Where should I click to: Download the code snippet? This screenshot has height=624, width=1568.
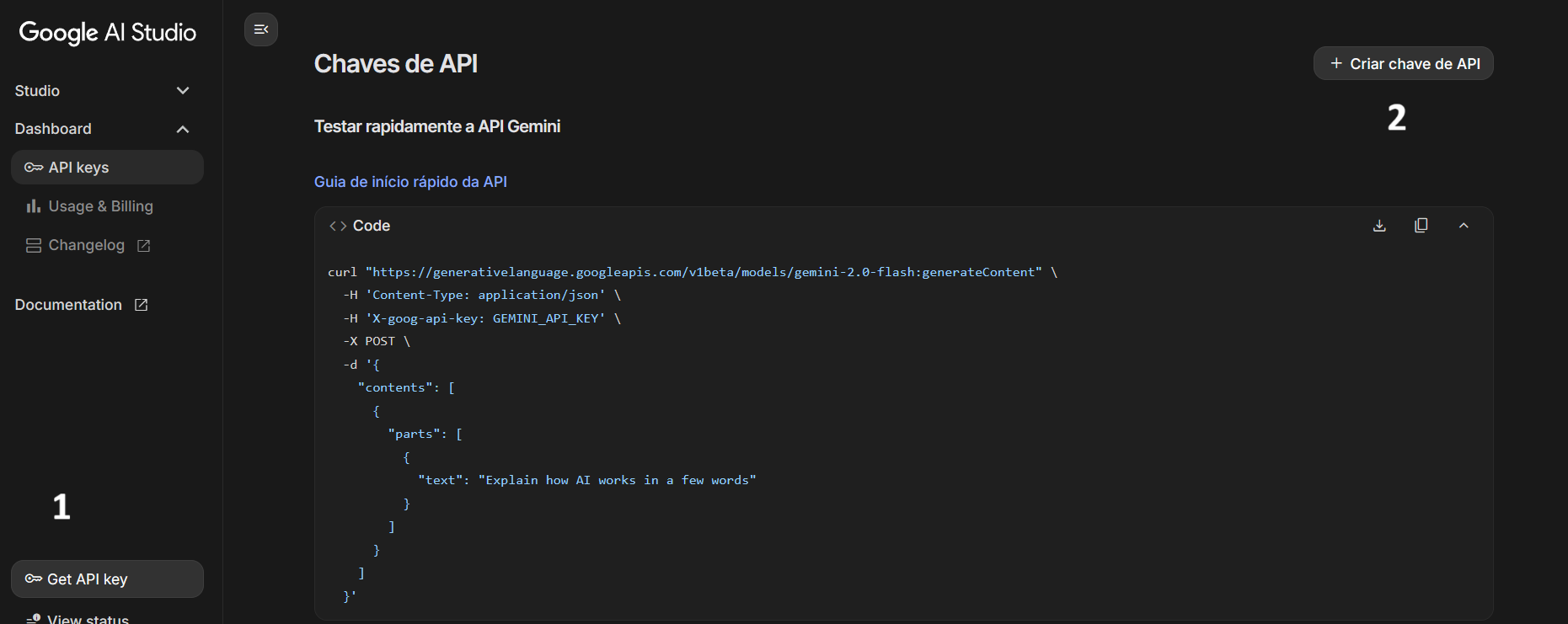[1379, 226]
